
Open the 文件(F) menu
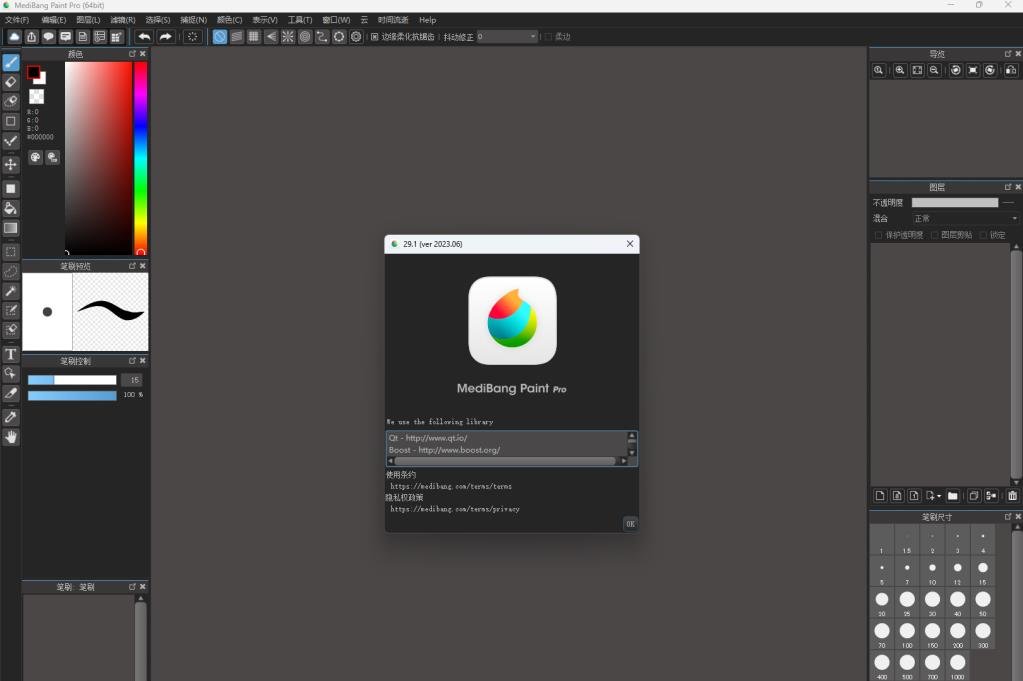tap(17, 20)
